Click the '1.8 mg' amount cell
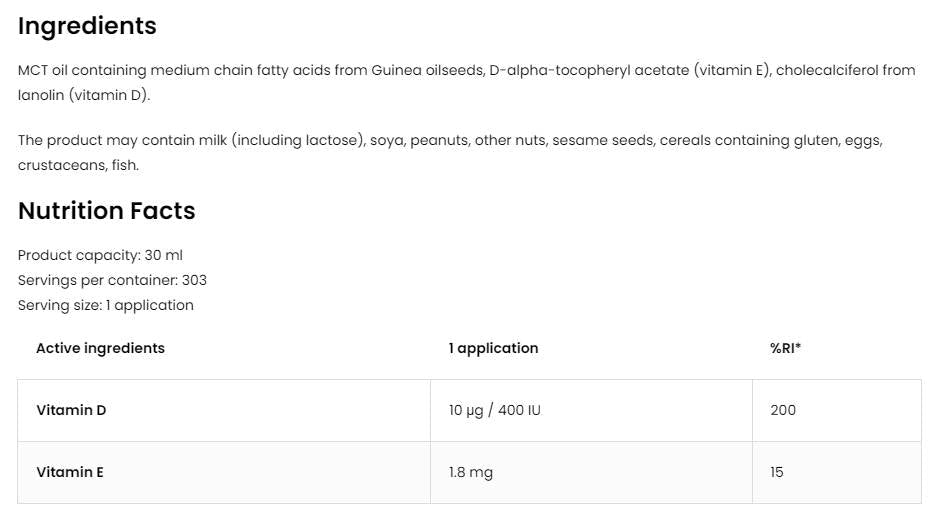940x520 pixels. (470, 472)
